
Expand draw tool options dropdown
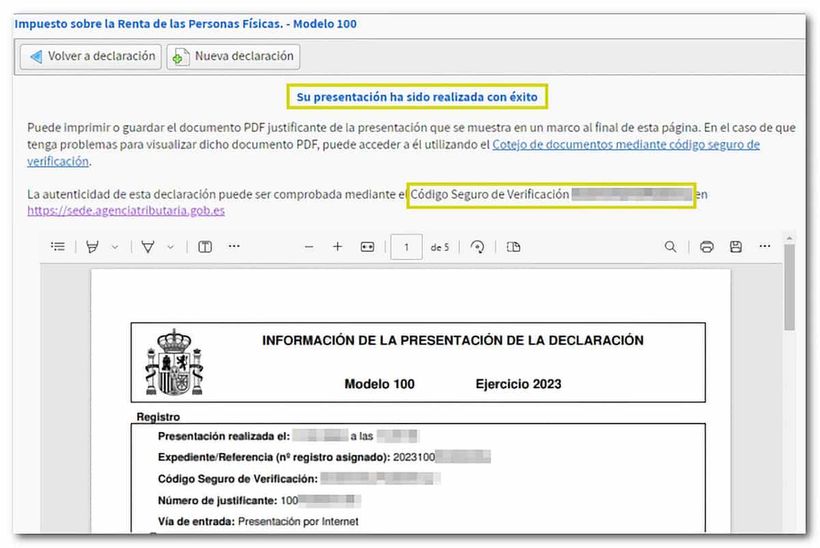pos(170,247)
